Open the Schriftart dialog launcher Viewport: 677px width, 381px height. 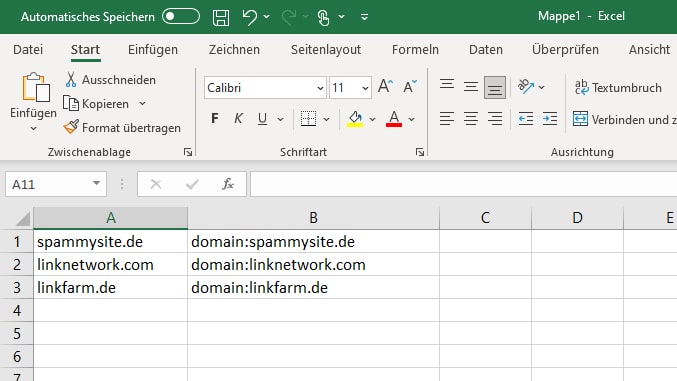coord(420,152)
